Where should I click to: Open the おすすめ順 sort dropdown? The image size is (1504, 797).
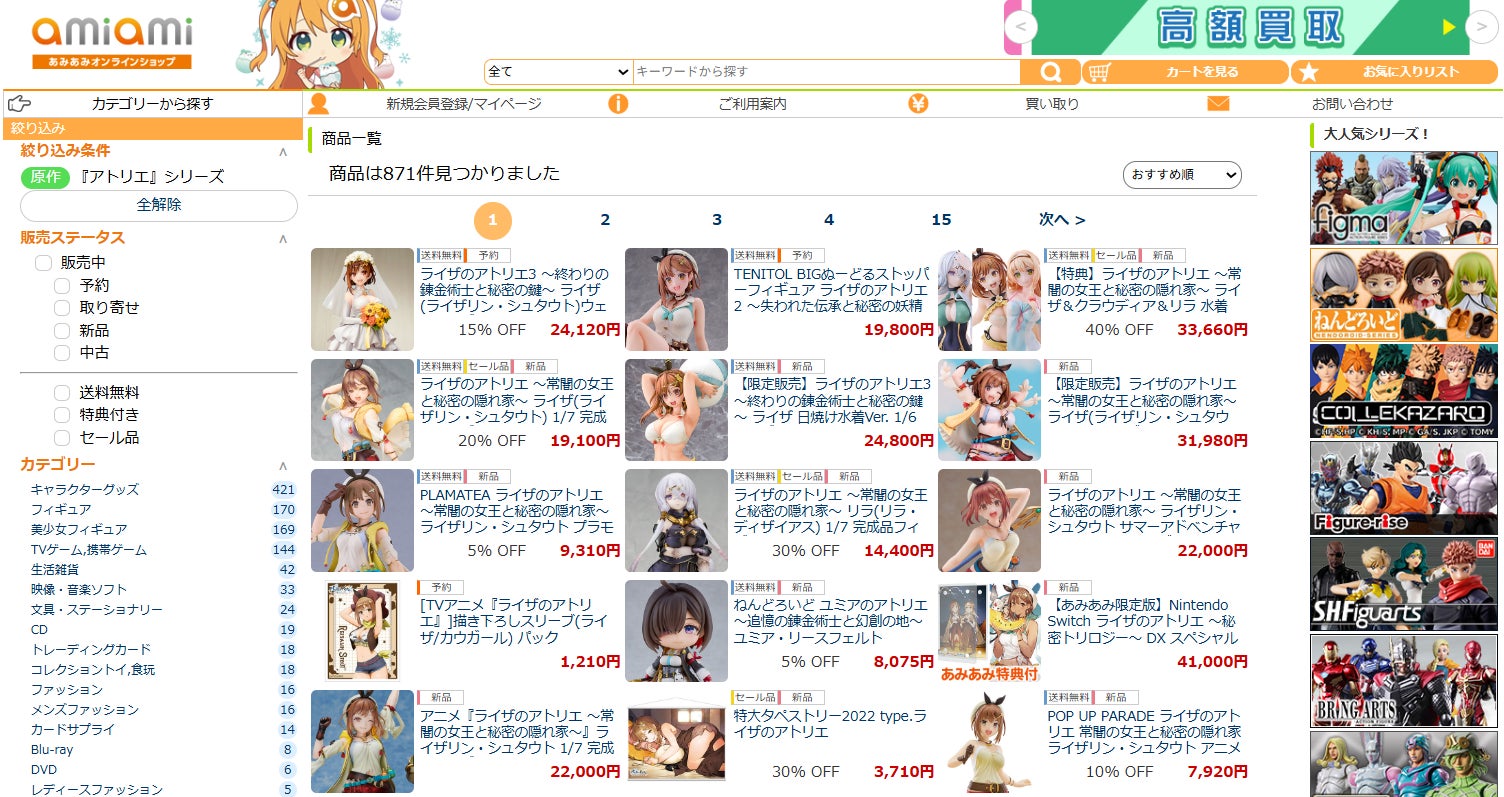click(1182, 175)
